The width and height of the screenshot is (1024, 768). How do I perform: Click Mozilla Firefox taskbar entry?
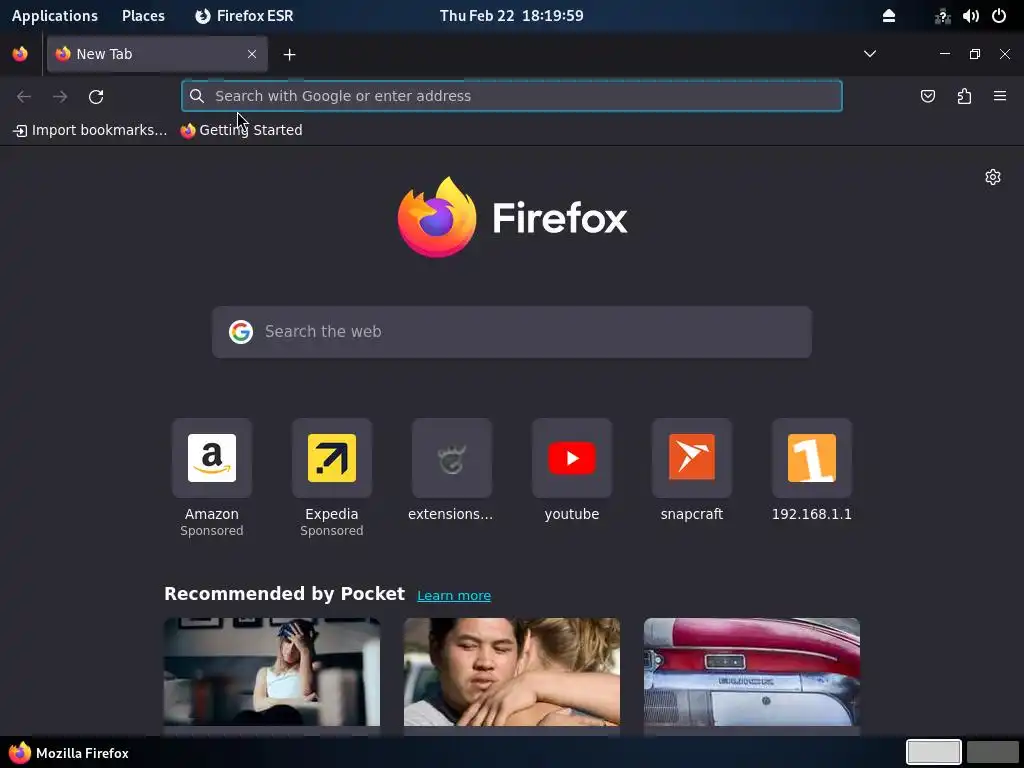[x=69, y=753]
